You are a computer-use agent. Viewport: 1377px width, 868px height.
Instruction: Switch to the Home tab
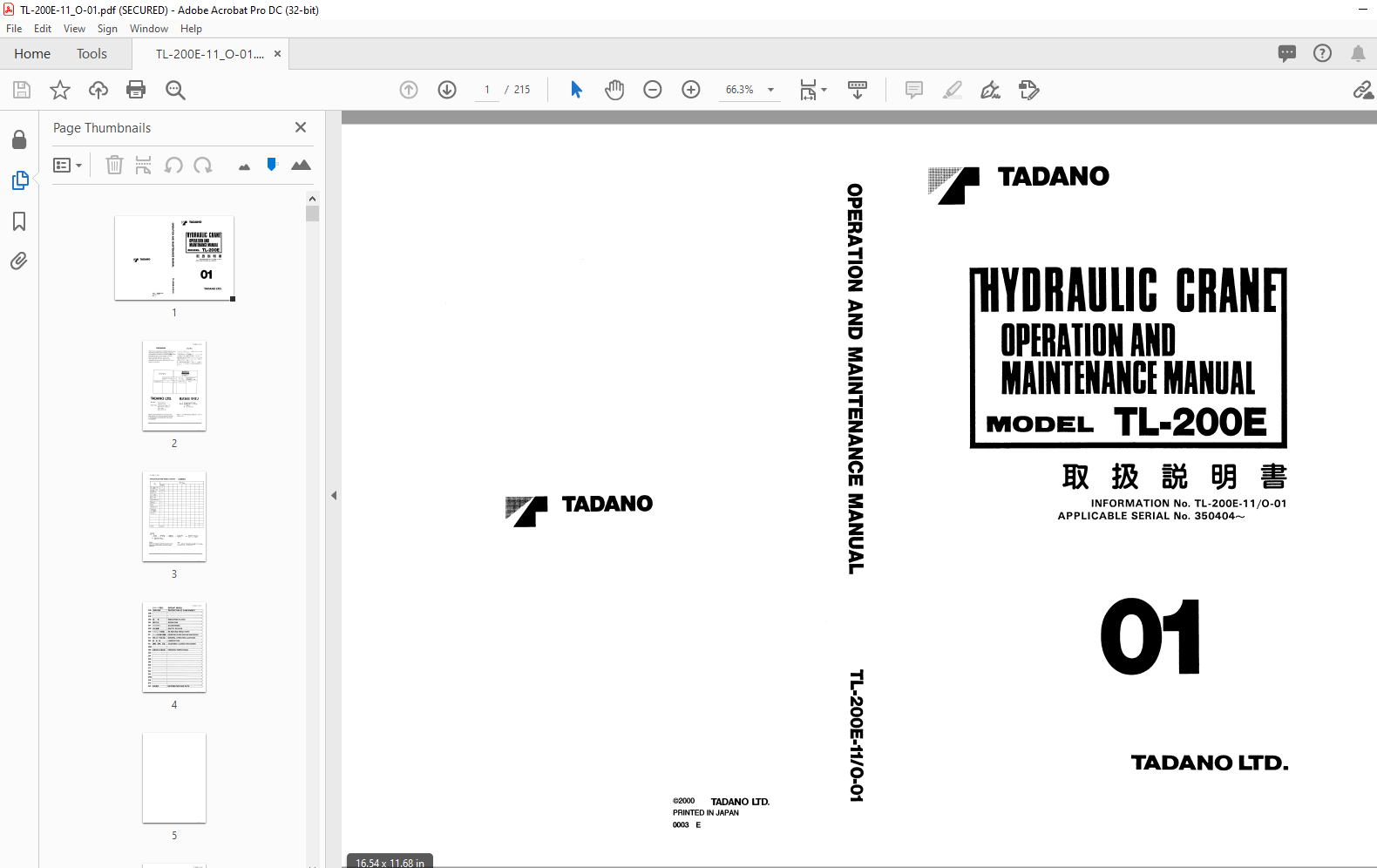tap(32, 54)
